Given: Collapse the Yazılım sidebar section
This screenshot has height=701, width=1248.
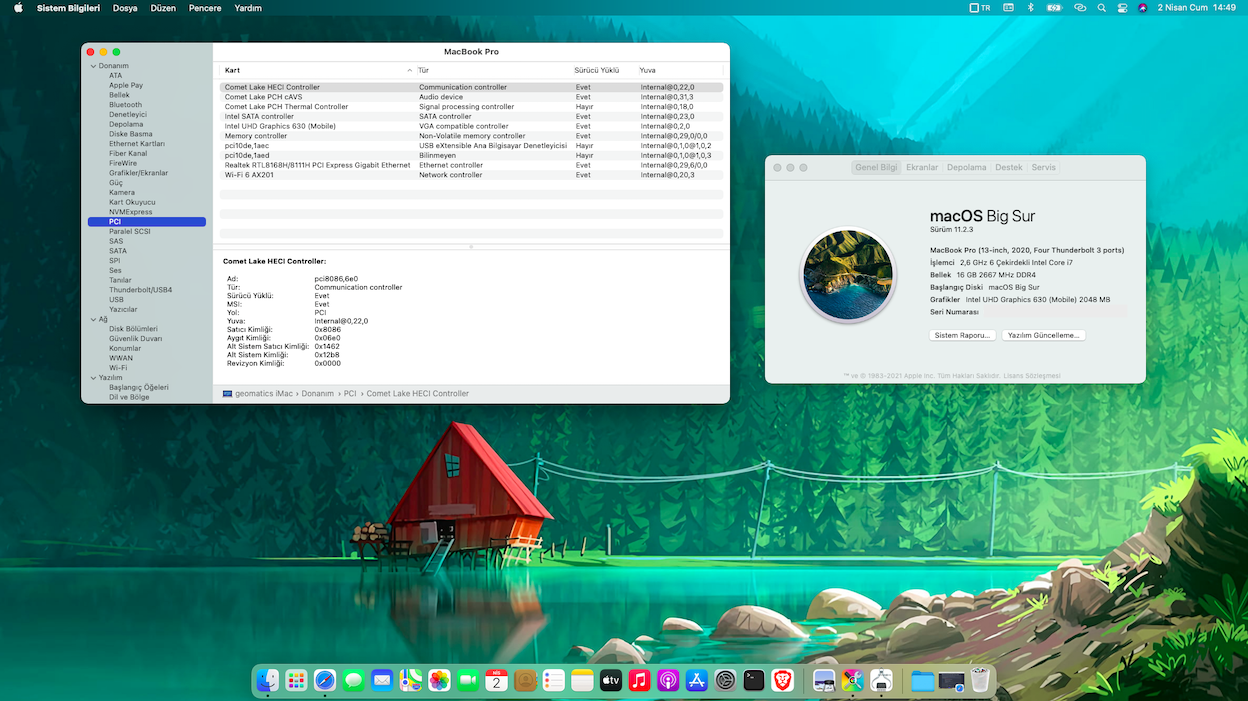Looking at the screenshot, I should [x=93, y=378].
